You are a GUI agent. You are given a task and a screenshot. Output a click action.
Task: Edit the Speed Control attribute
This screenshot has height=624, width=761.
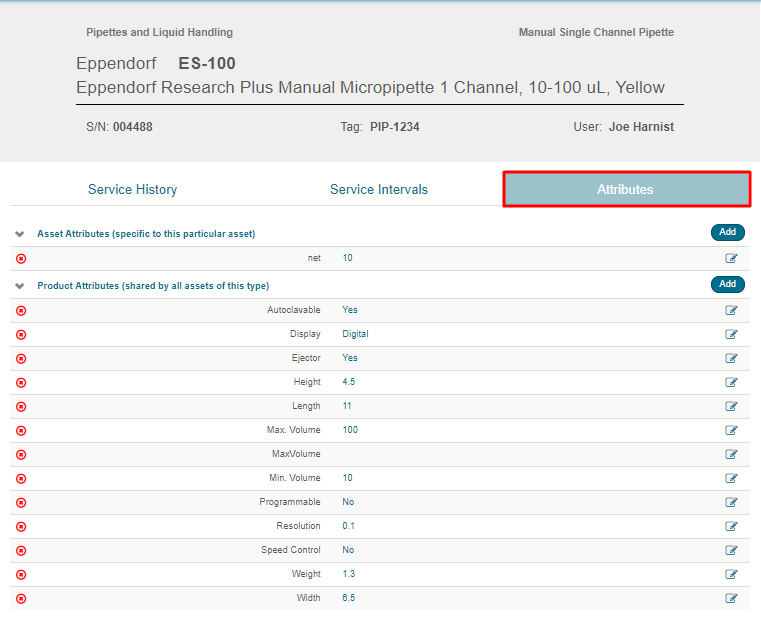point(731,550)
